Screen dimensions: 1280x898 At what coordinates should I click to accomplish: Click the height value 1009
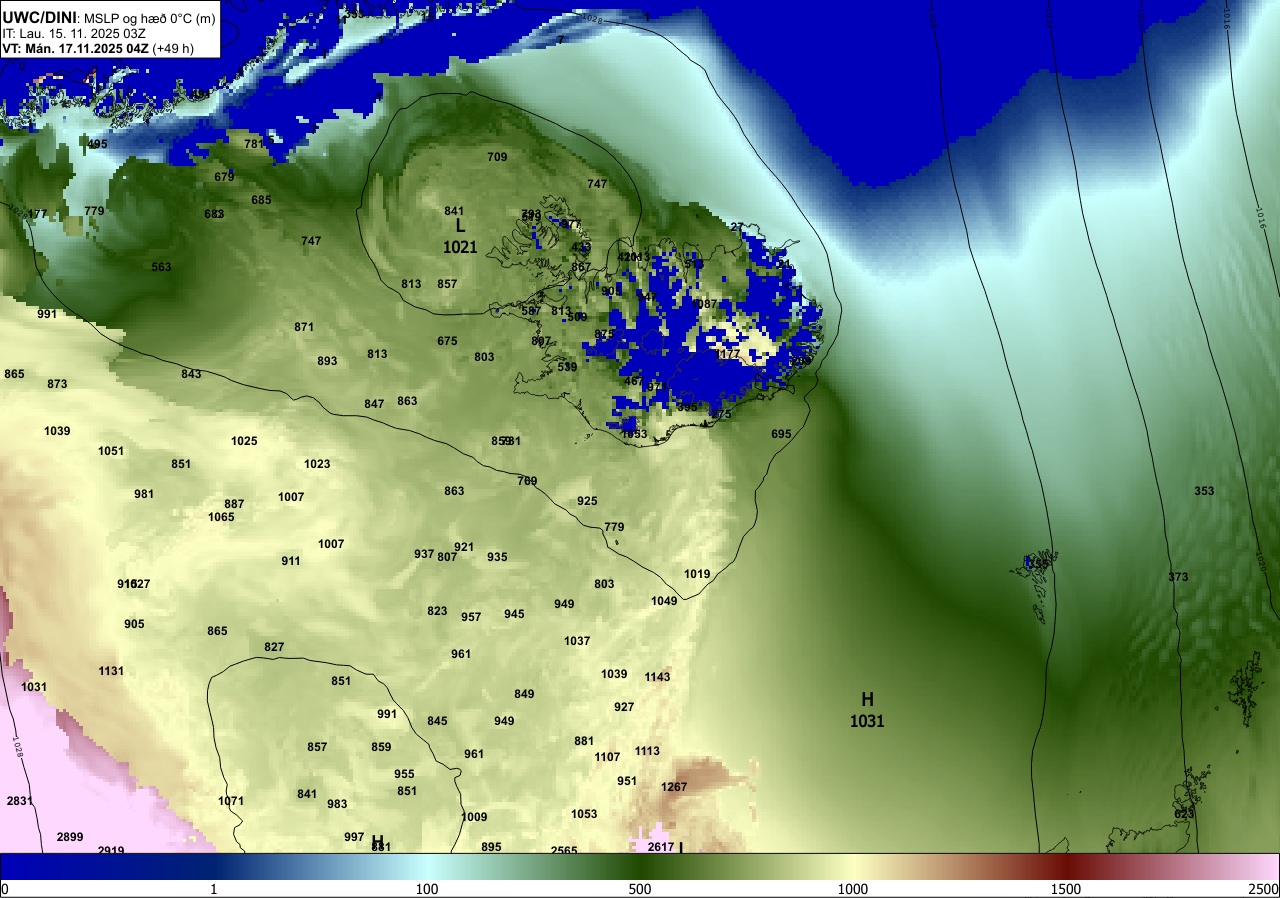click(x=474, y=817)
